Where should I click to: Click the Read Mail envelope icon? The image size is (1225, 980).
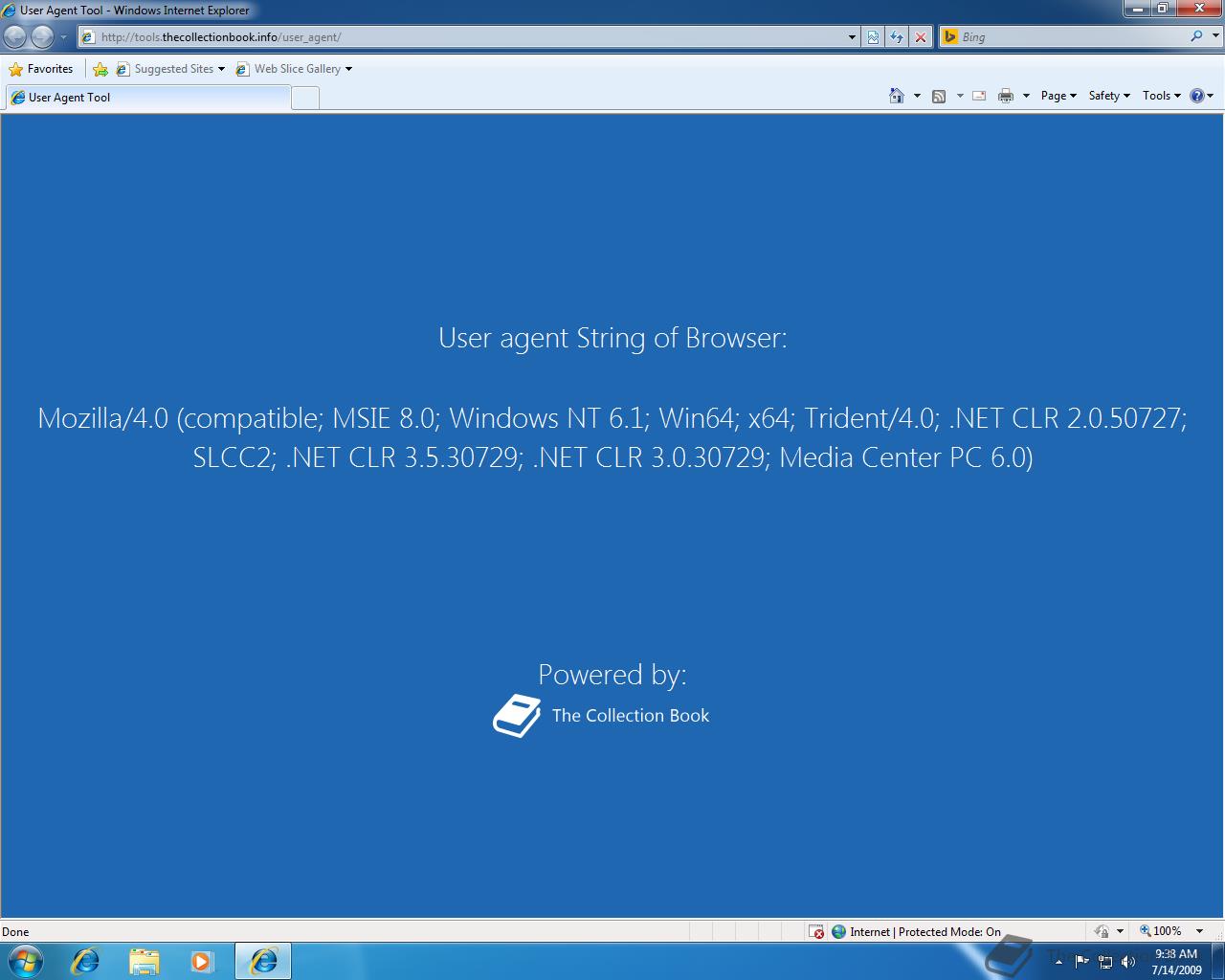[x=979, y=96]
